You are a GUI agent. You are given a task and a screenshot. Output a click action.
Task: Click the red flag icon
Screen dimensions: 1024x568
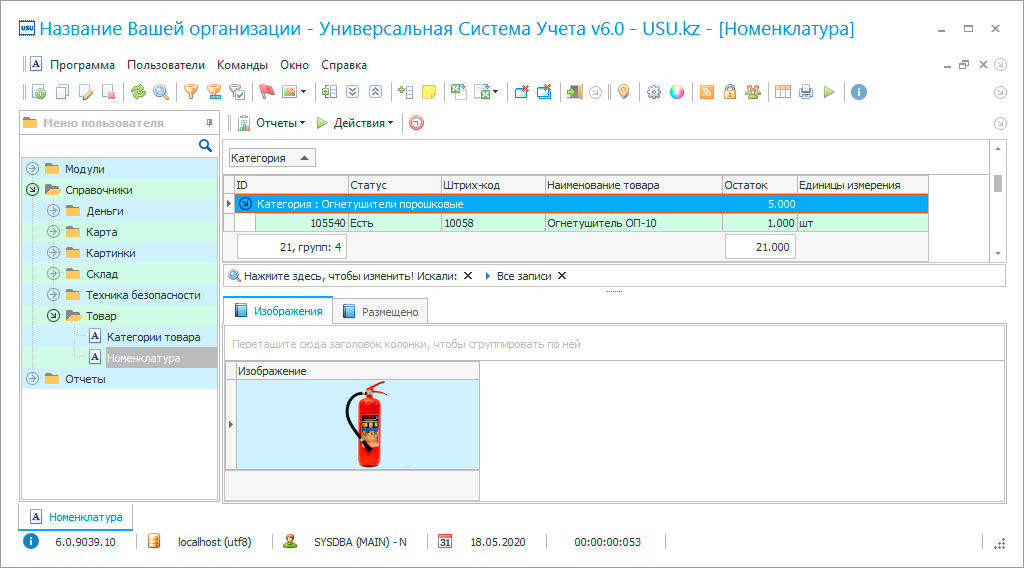[x=266, y=92]
